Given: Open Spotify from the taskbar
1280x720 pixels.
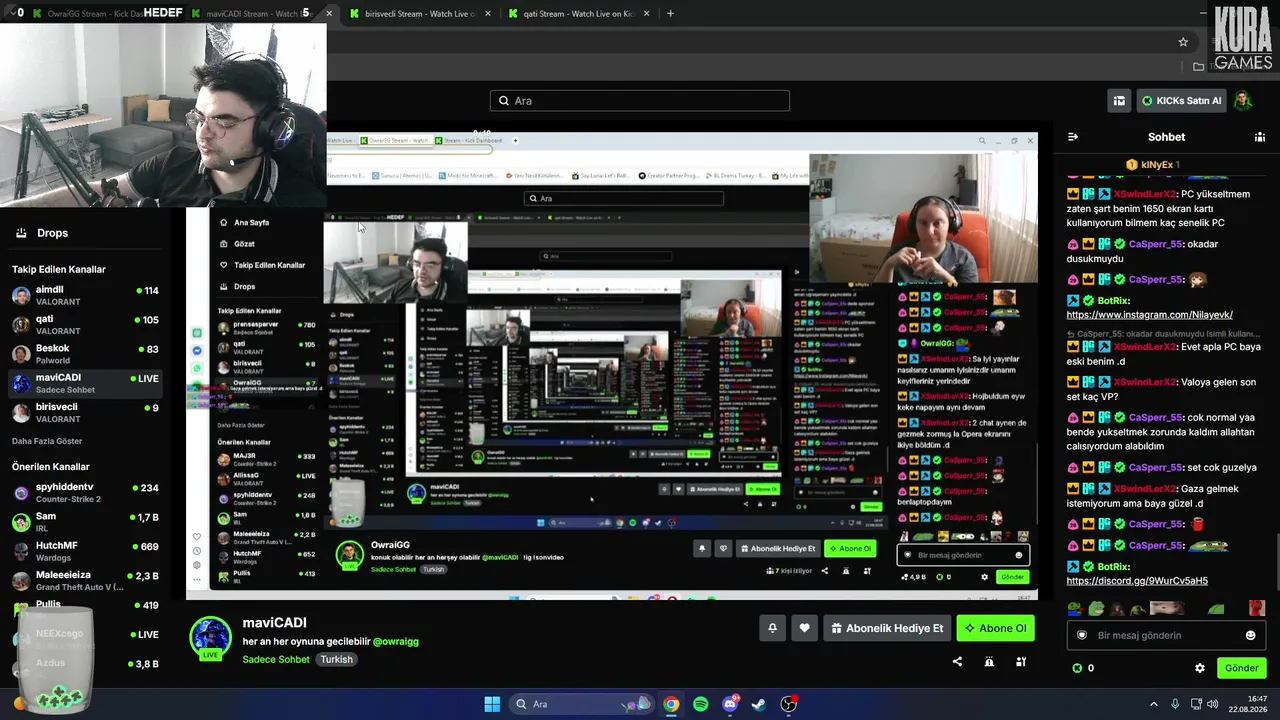Looking at the screenshot, I should click(701, 704).
